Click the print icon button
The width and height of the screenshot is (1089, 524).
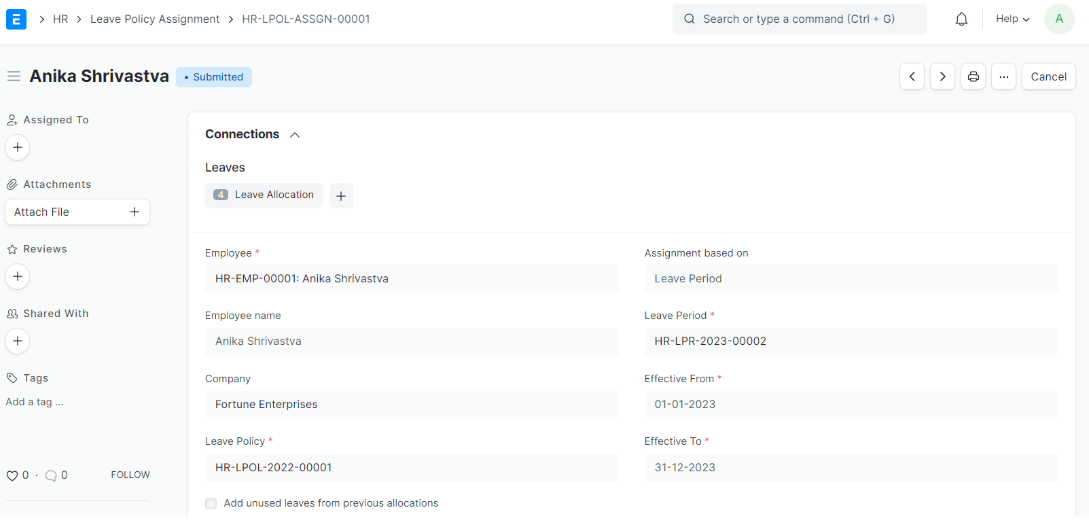[973, 77]
